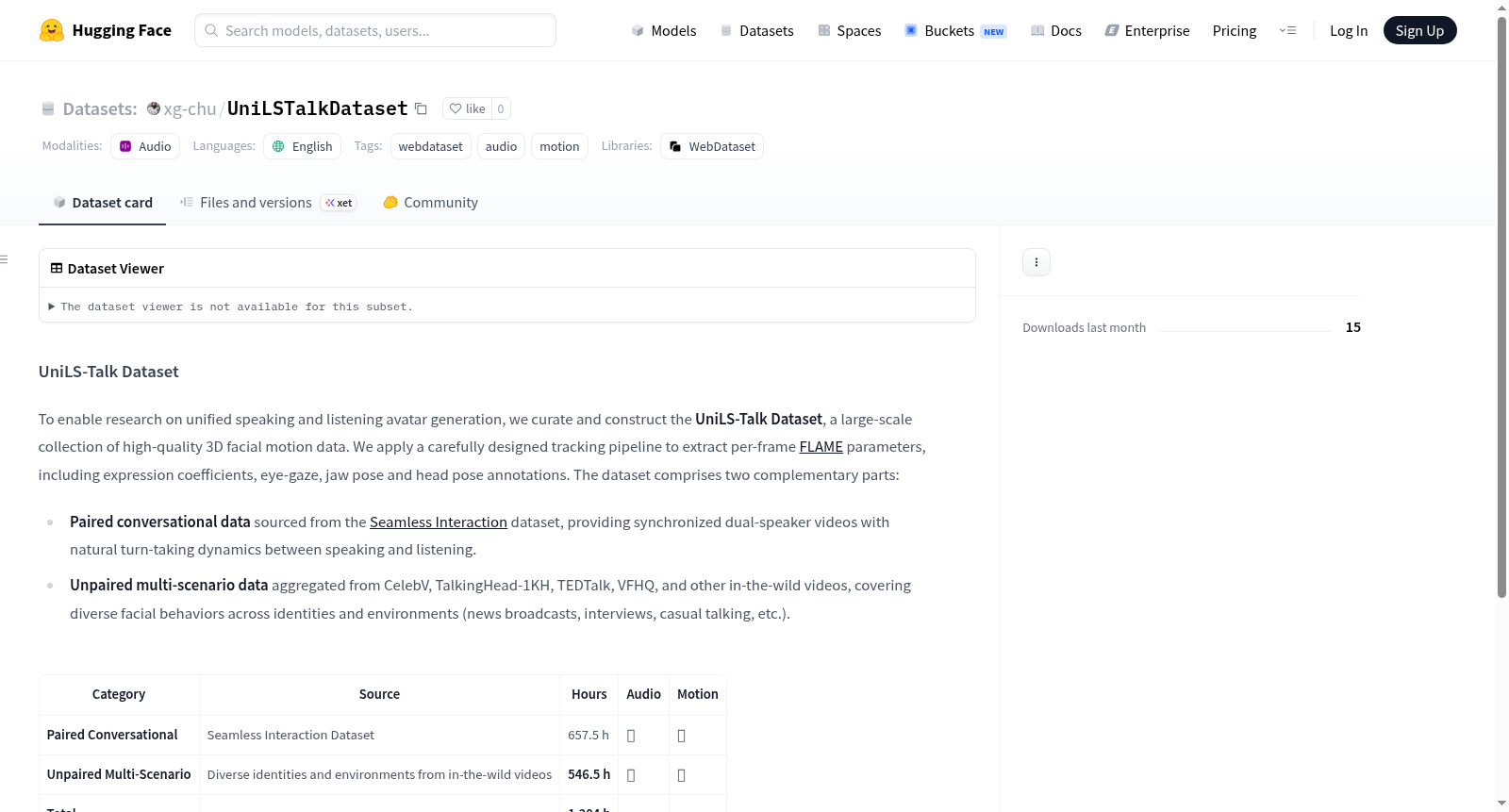This screenshot has width=1509, height=812.
Task: Select the WebDataset library tag
Action: 712,146
